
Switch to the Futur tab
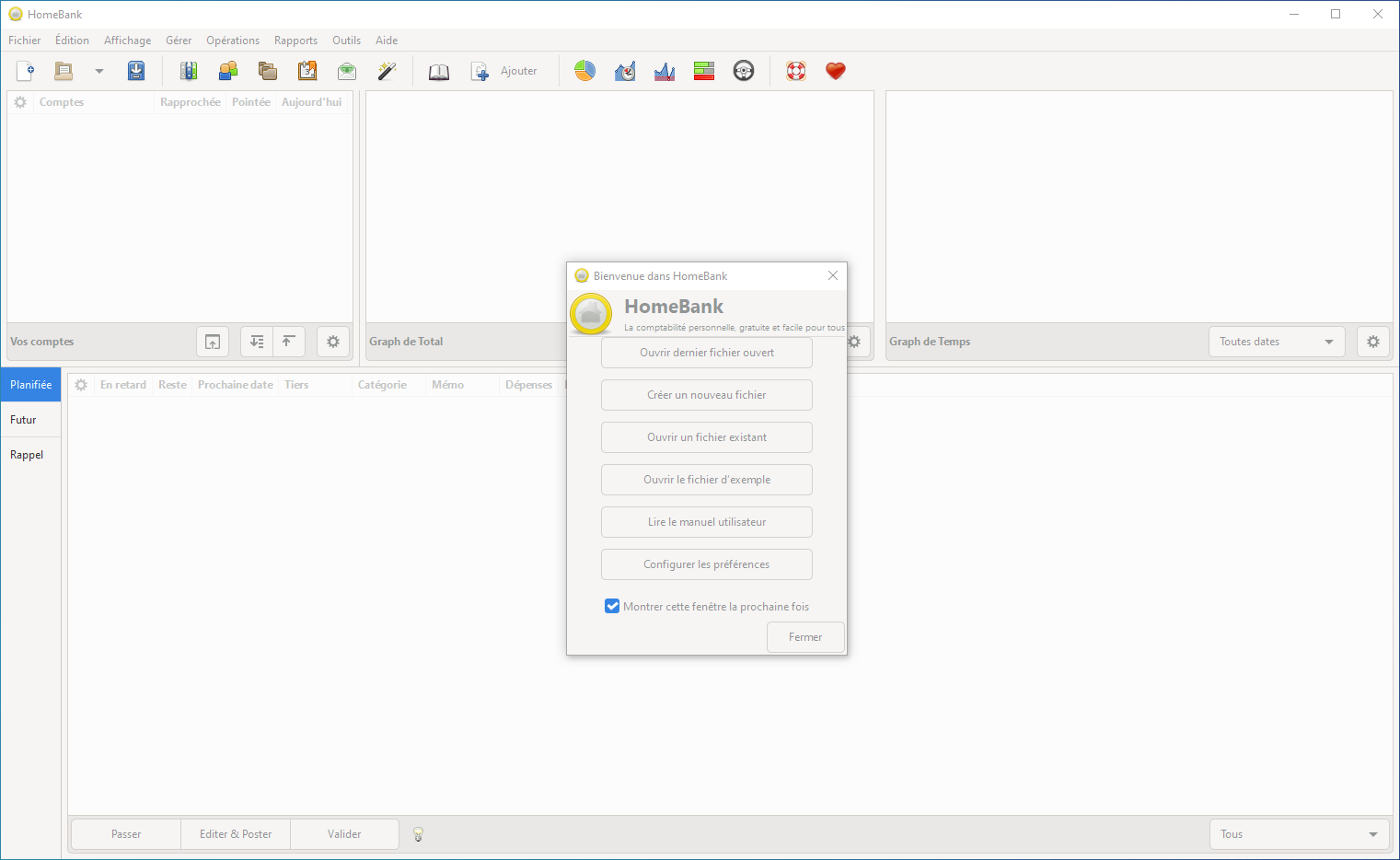coord(24,420)
